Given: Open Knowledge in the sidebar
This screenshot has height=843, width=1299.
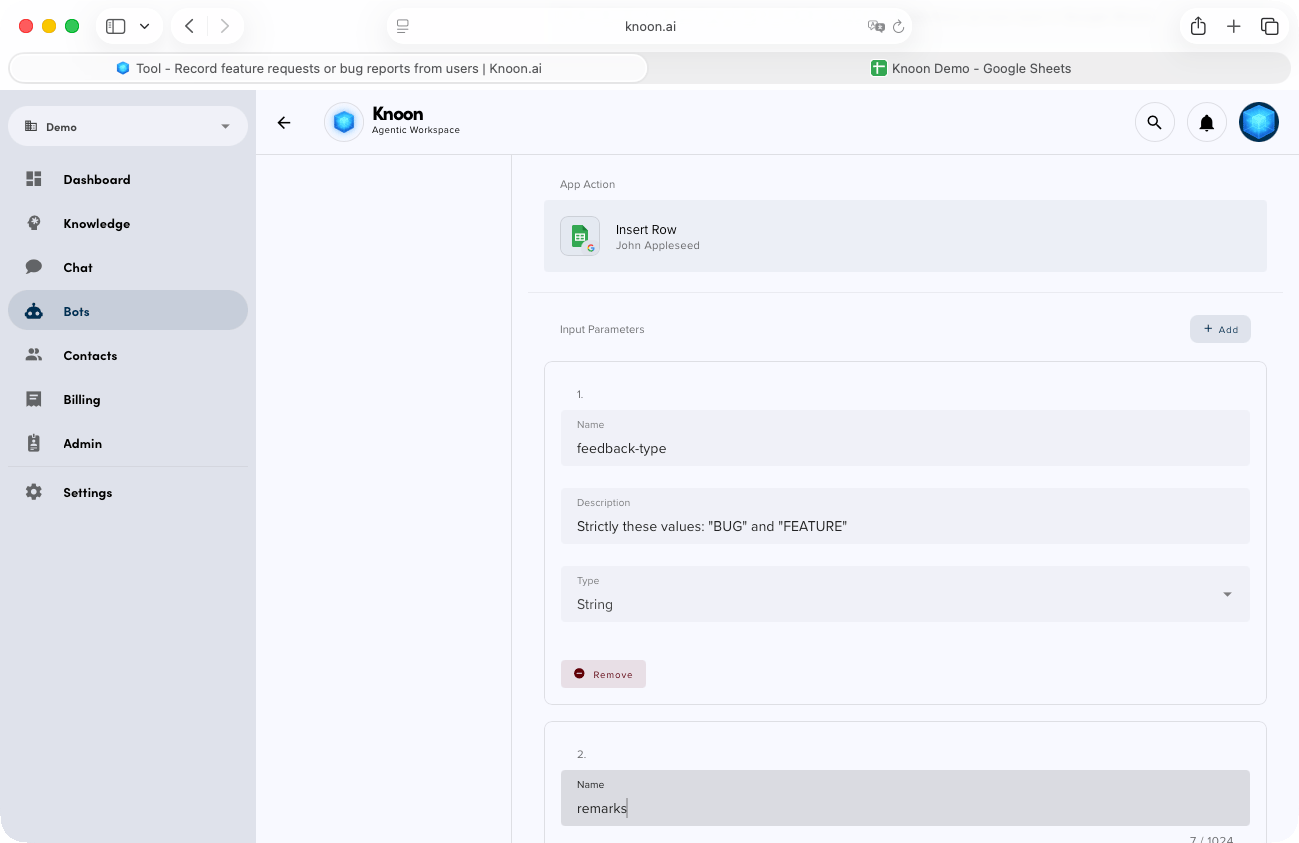Looking at the screenshot, I should point(96,224).
